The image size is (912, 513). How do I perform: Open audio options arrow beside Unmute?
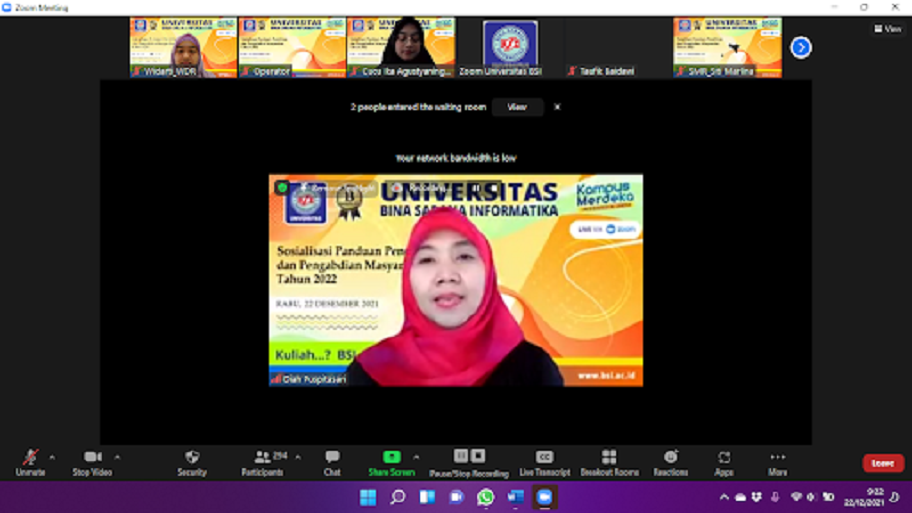pyautogui.click(x=52, y=457)
